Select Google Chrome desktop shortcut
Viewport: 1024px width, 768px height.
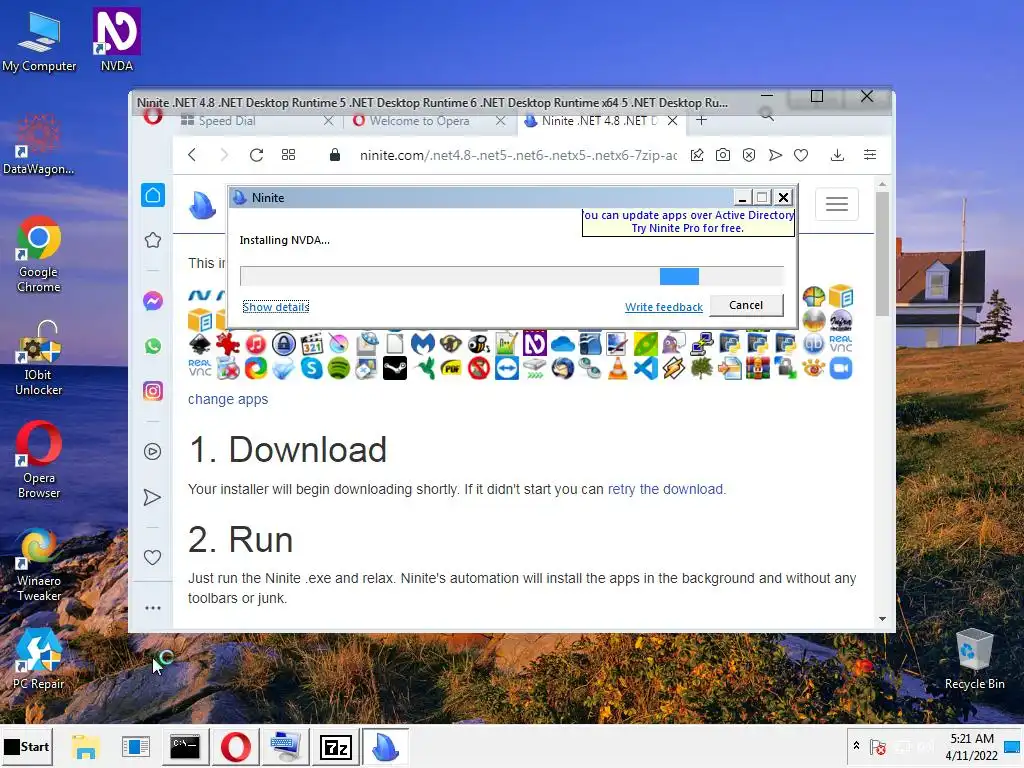click(39, 254)
